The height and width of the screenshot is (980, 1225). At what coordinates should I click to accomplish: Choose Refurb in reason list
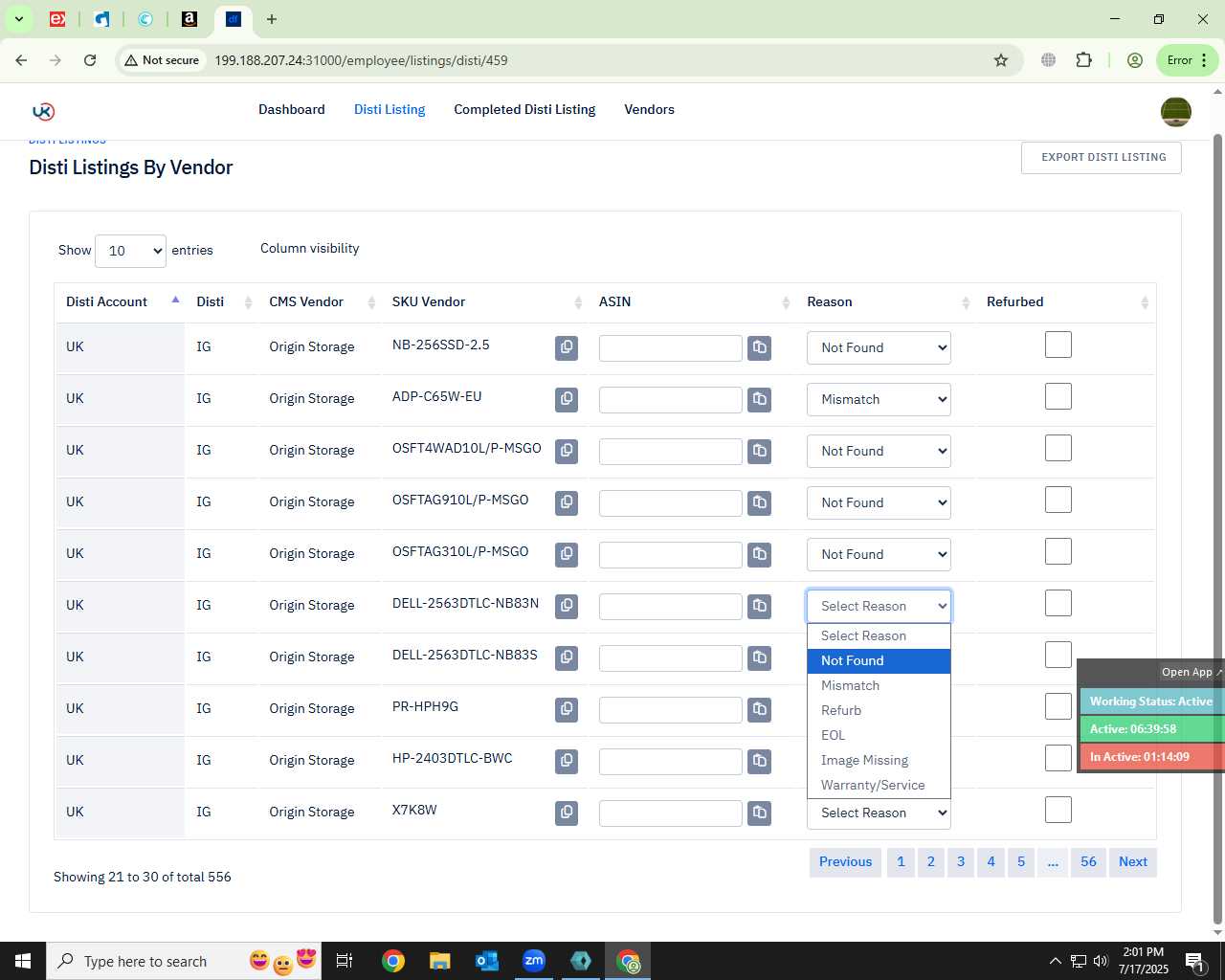[x=879, y=710]
